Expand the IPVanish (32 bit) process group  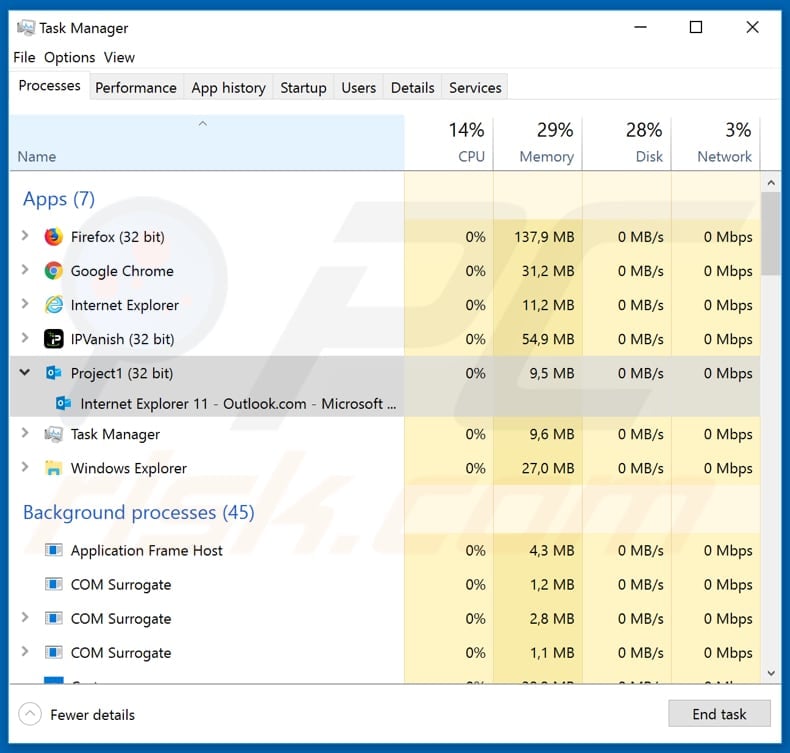(x=24, y=338)
